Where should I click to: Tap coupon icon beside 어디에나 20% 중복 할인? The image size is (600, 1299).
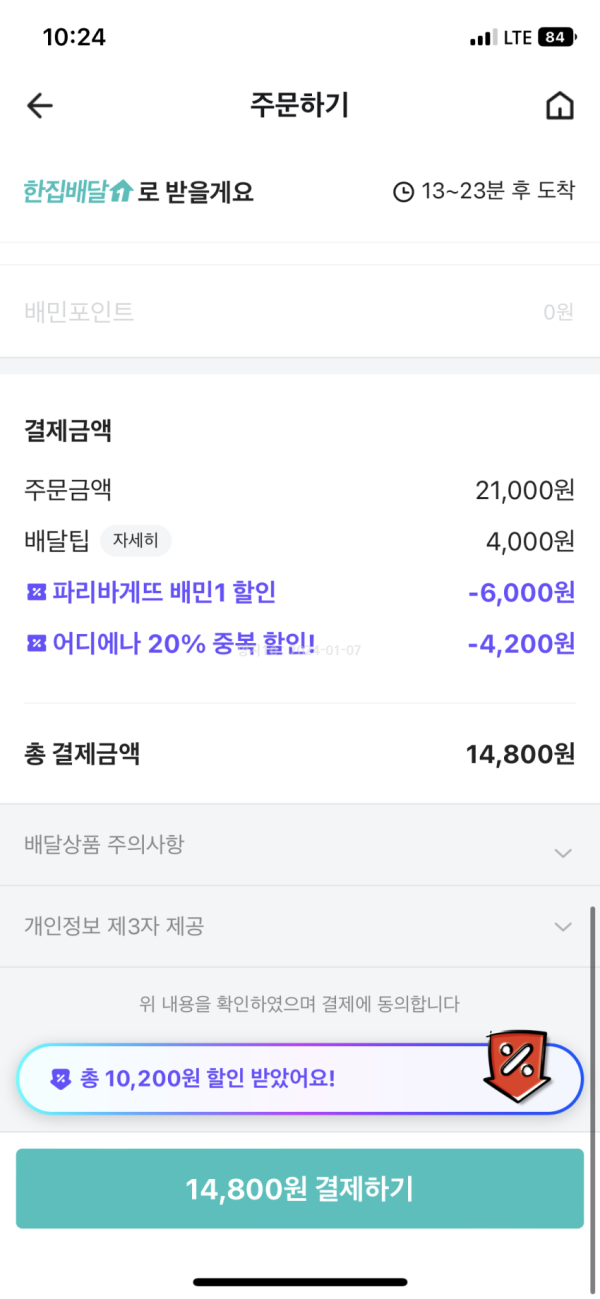click(x=35, y=644)
